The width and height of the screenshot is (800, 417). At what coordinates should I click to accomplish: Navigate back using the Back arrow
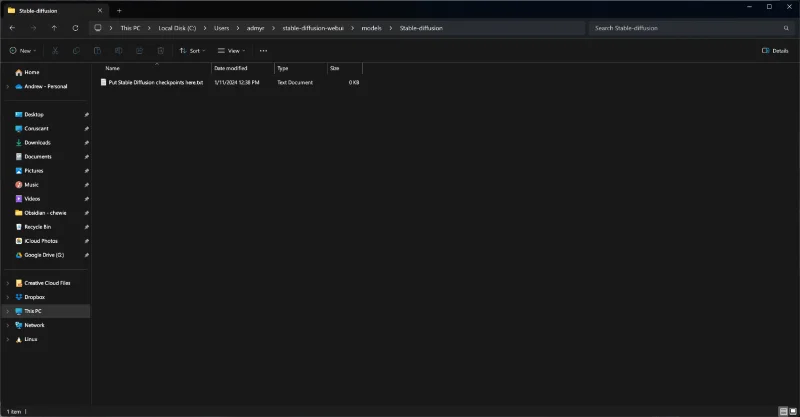point(12,28)
